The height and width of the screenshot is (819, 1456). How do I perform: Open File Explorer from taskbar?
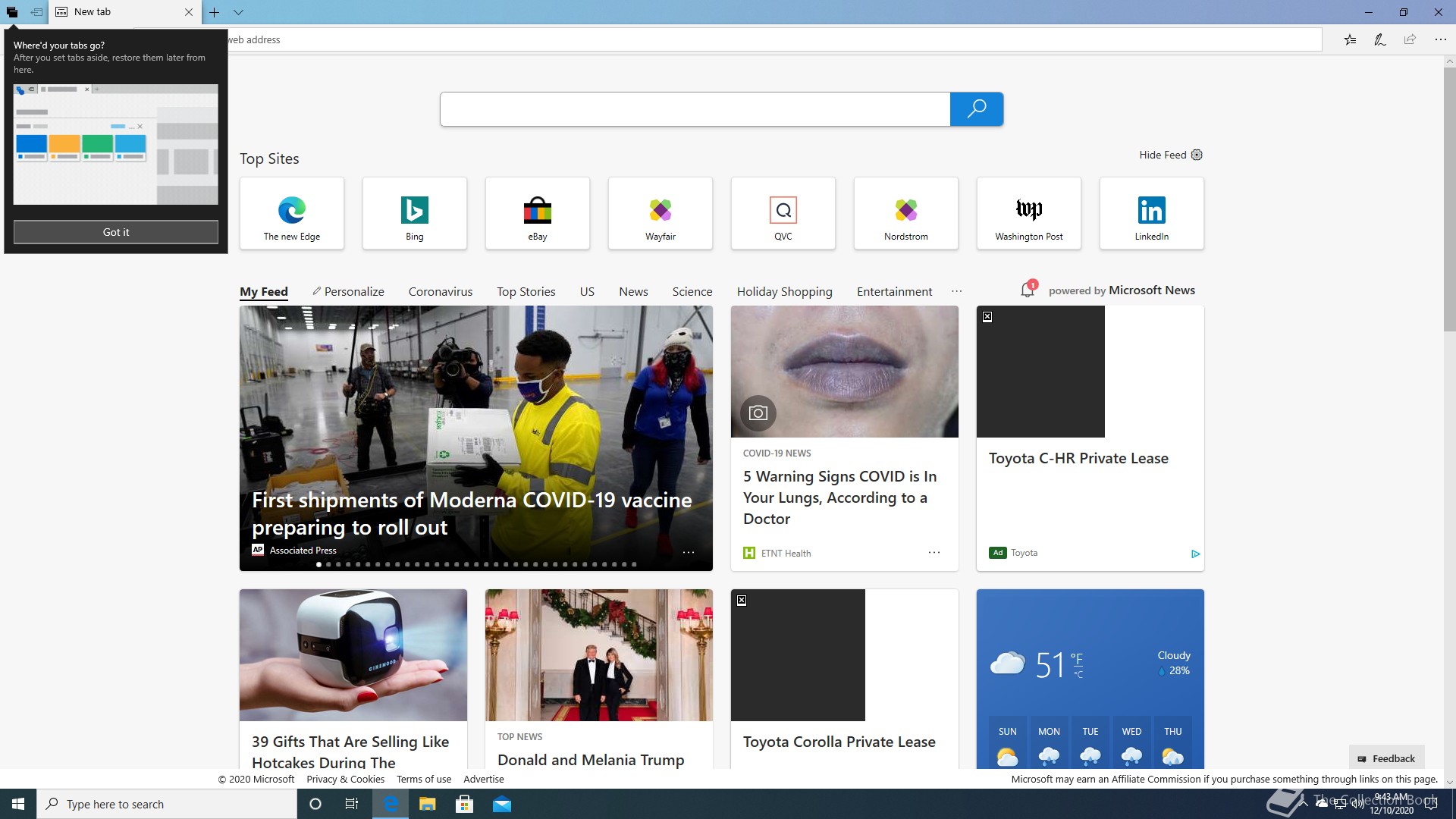(x=427, y=804)
